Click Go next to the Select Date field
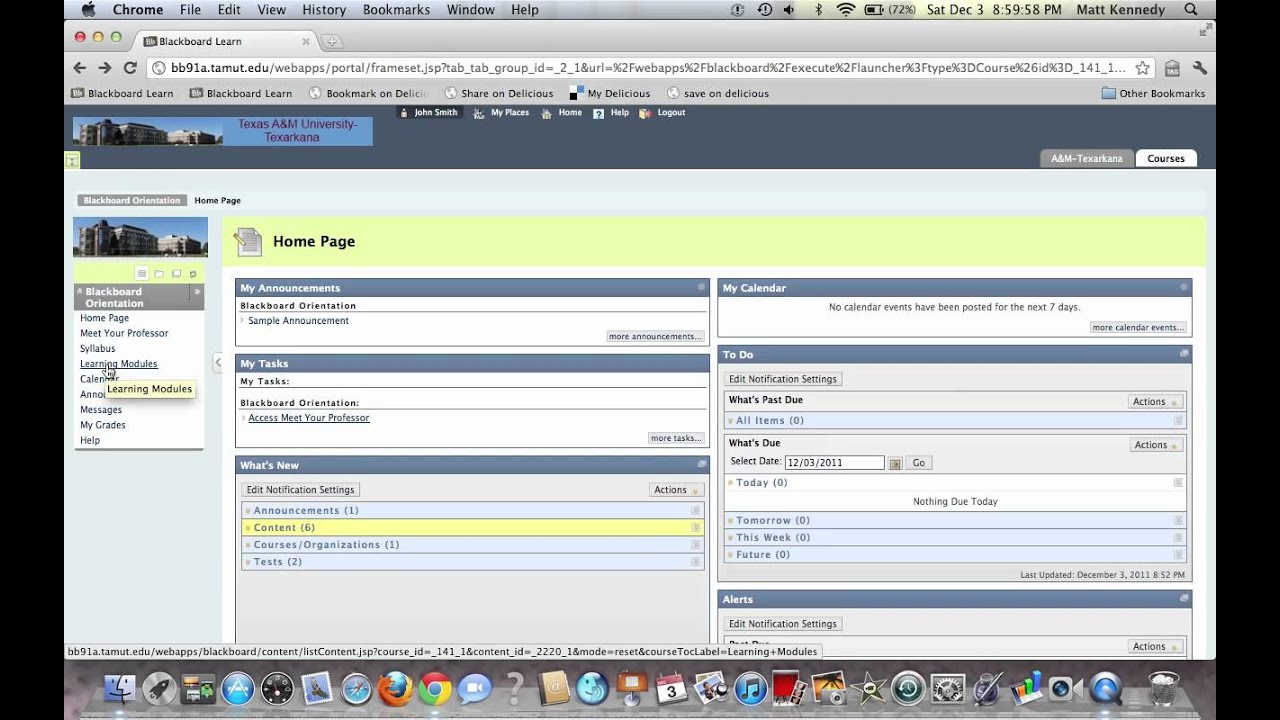 (918, 463)
